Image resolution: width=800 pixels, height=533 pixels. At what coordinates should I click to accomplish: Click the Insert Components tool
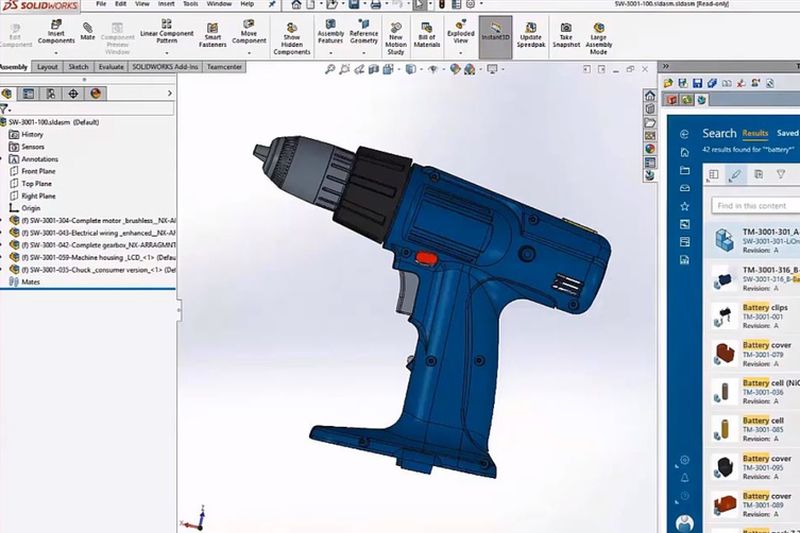tap(56, 32)
